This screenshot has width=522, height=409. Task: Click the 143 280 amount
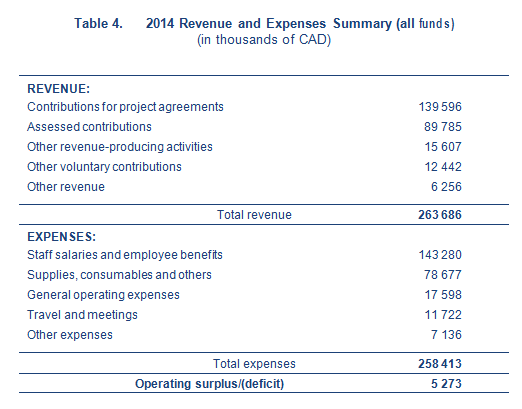coord(440,255)
